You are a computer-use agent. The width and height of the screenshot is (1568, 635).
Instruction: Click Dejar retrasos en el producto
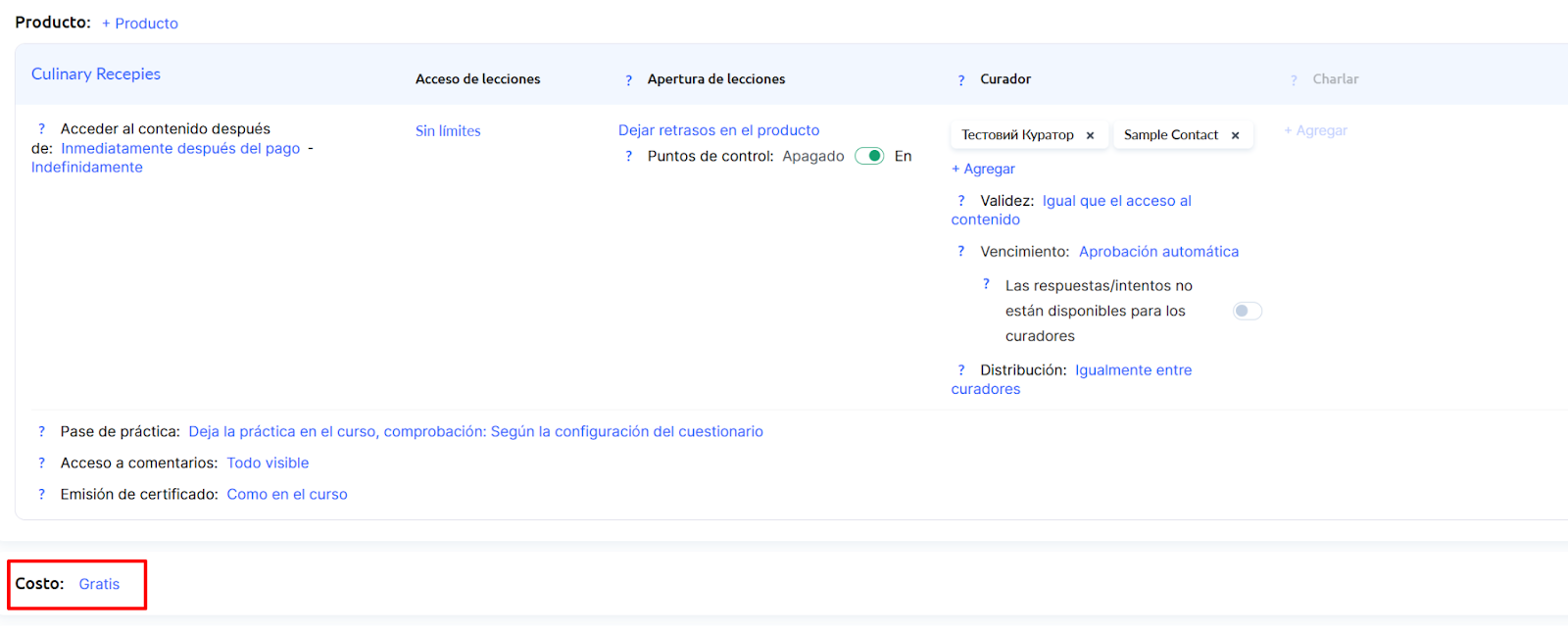(718, 130)
